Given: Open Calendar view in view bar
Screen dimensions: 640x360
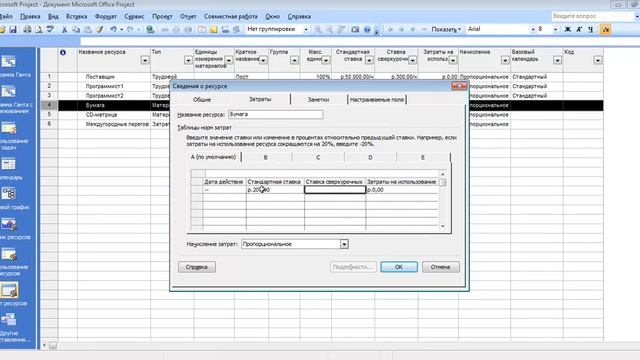Looking at the screenshot, I should tap(9, 164).
